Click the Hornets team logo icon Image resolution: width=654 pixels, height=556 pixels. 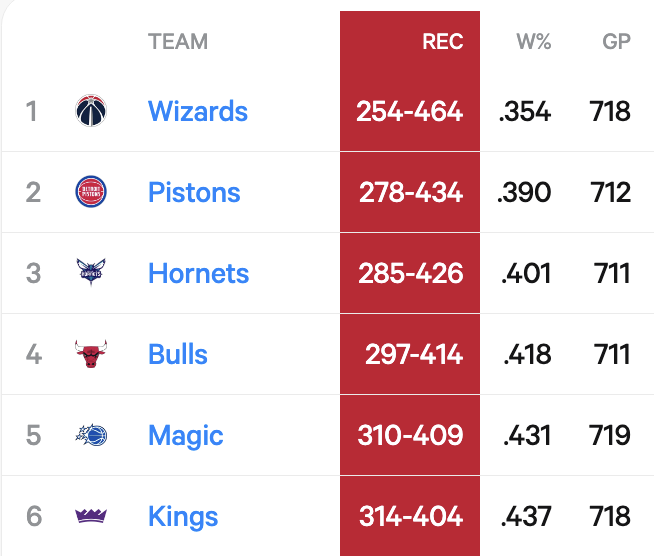(x=91, y=273)
